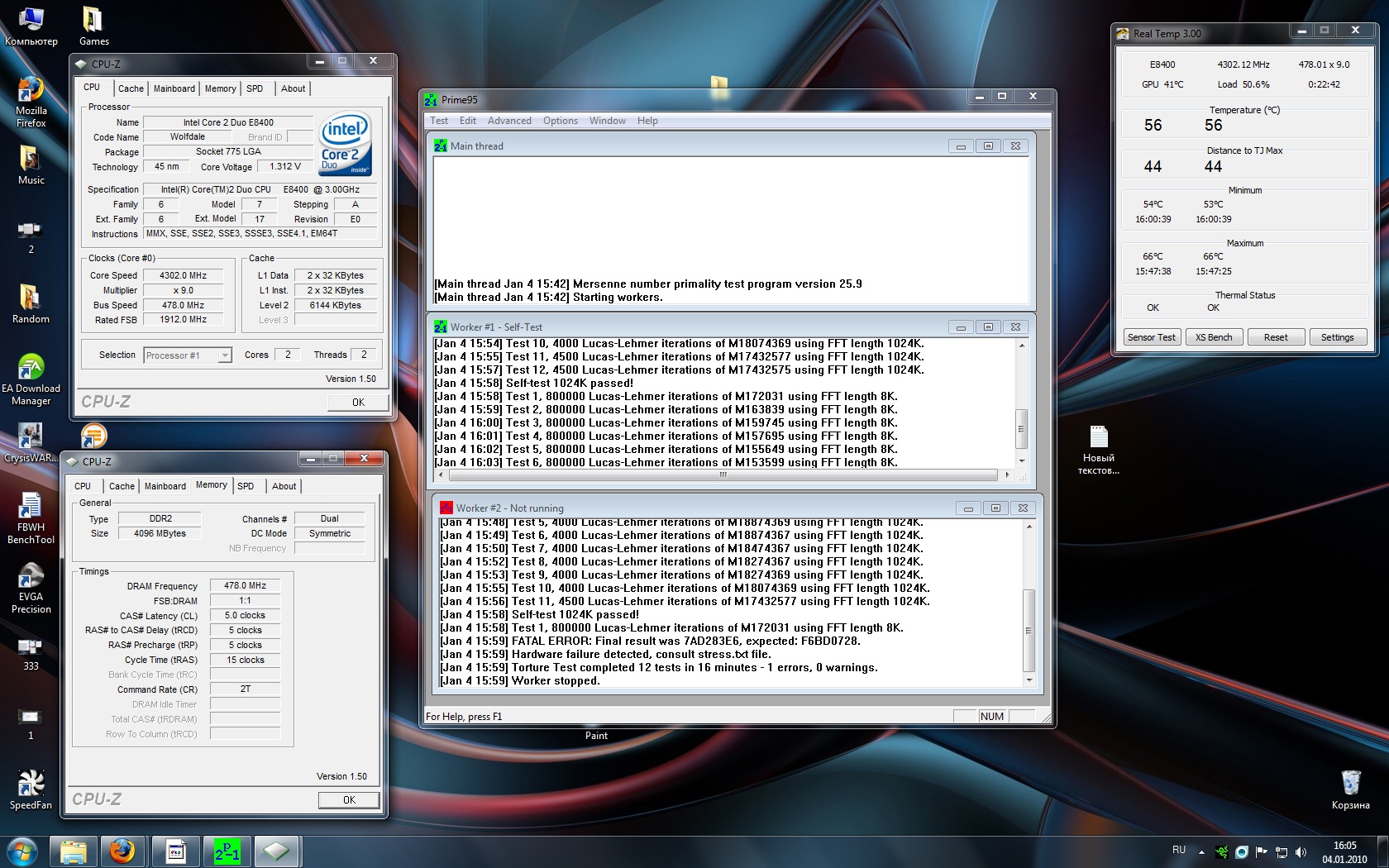
Task: Select the Music desktop icon
Action: coord(31,164)
